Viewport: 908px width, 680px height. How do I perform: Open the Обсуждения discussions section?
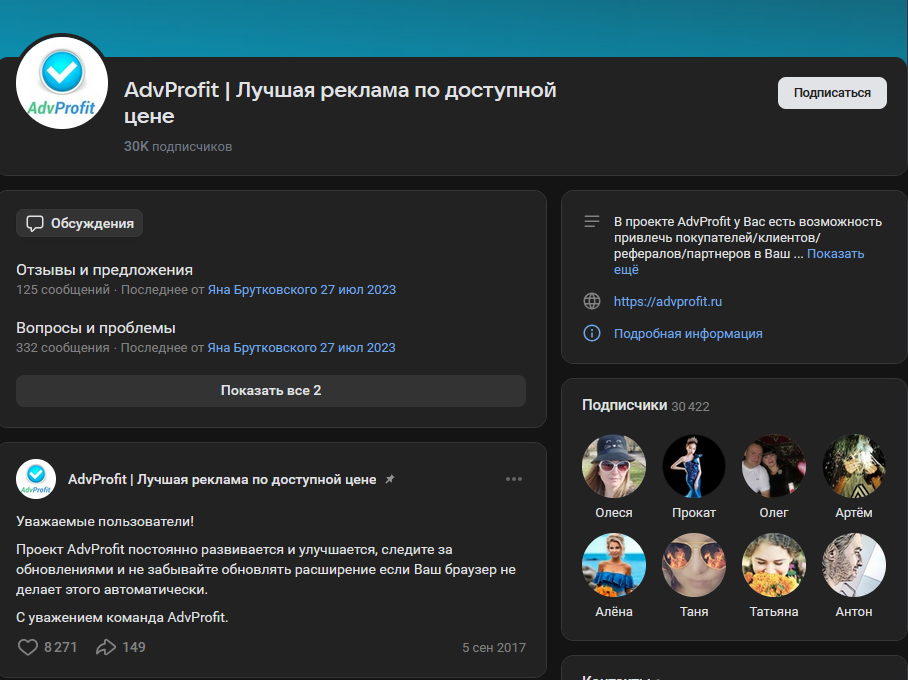point(79,223)
